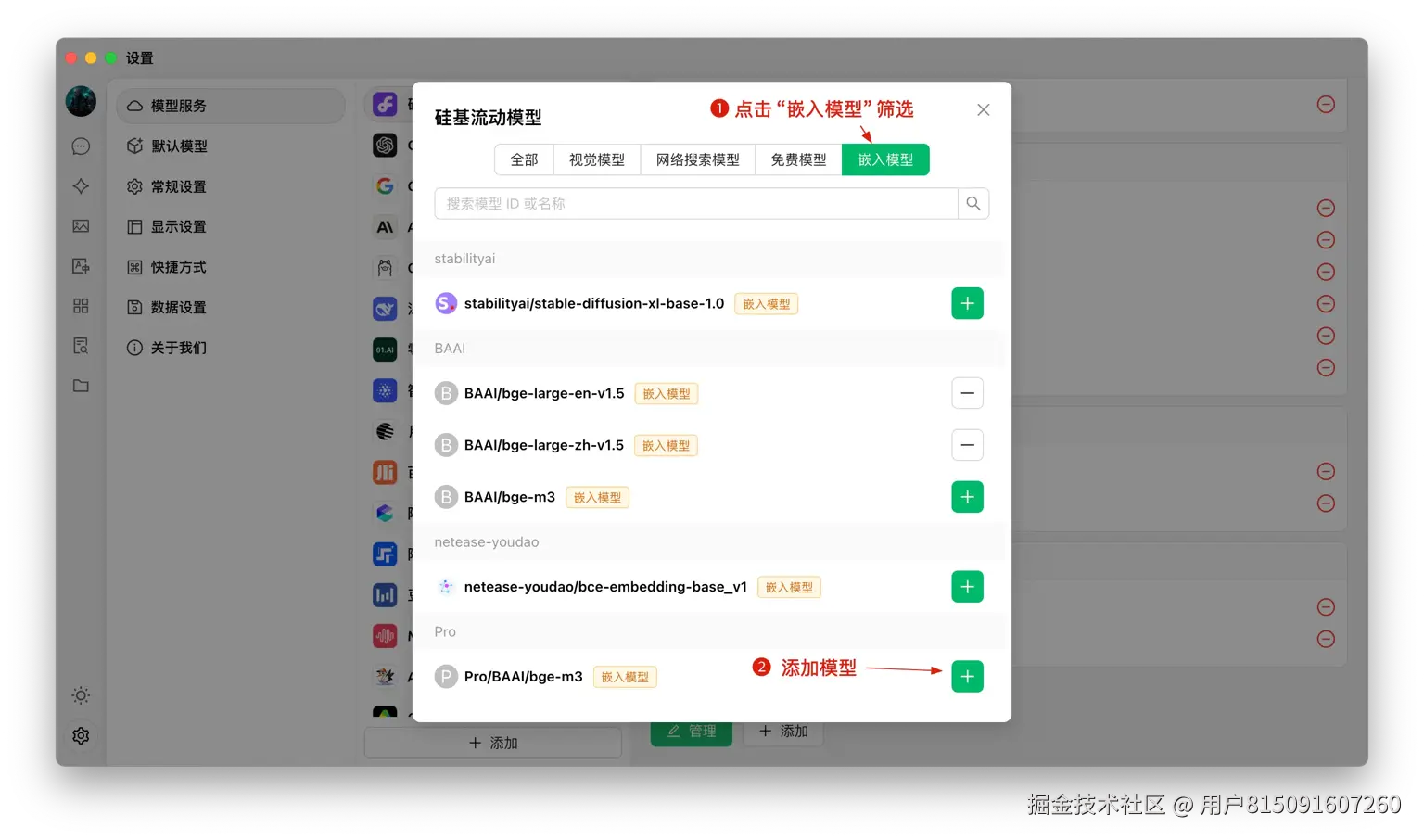Add the Pro/BAAI/bge-m3 model
This screenshot has height=840, width=1424.
[967, 677]
